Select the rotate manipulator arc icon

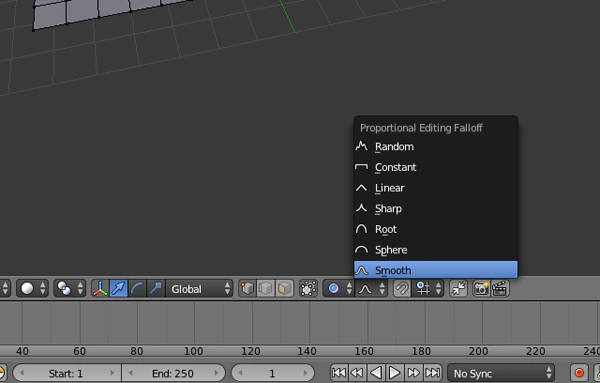point(137,288)
